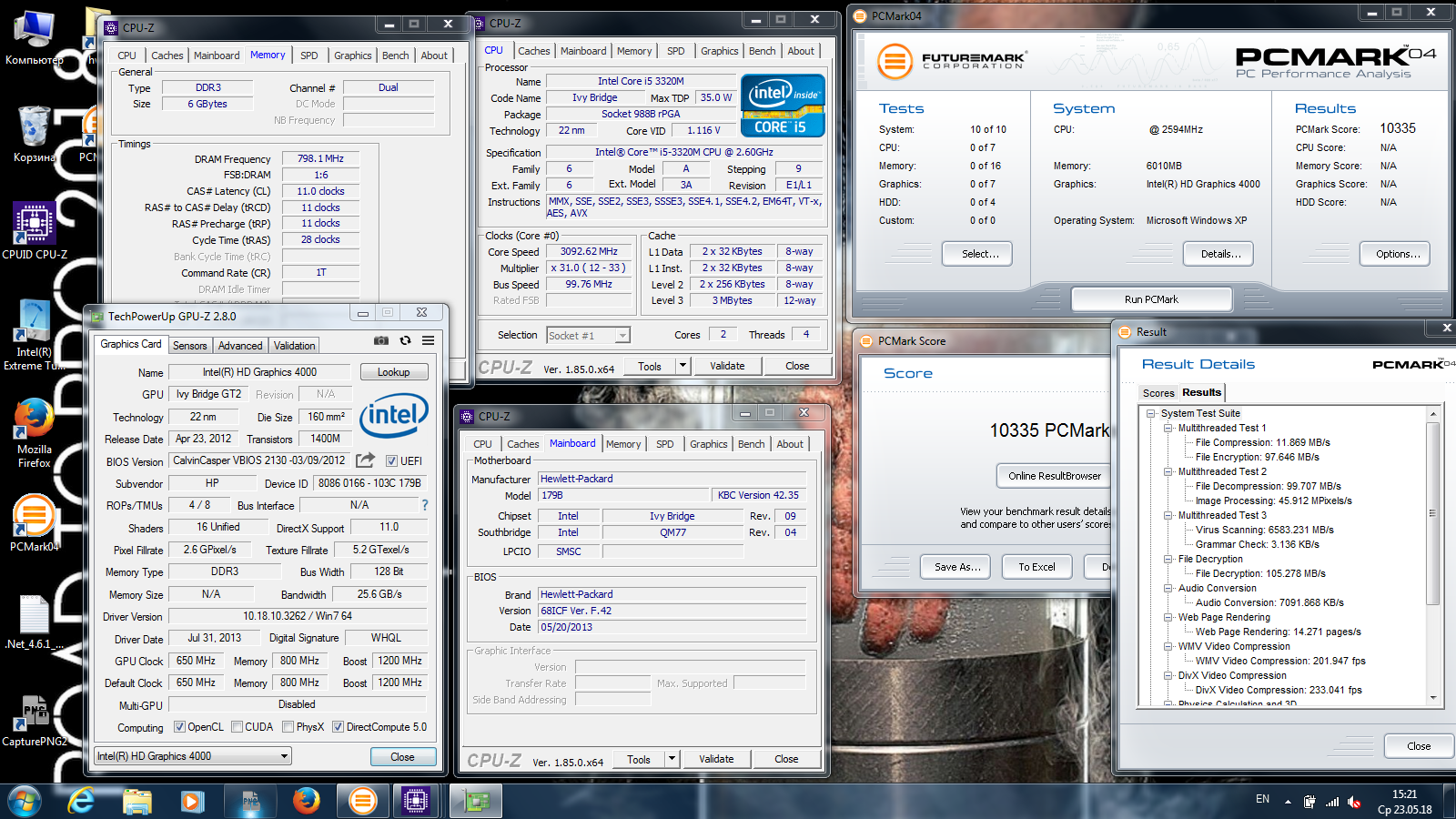Switch to GPU-Z via taskbar icon
The width and height of the screenshot is (1456, 819).
click(x=476, y=801)
